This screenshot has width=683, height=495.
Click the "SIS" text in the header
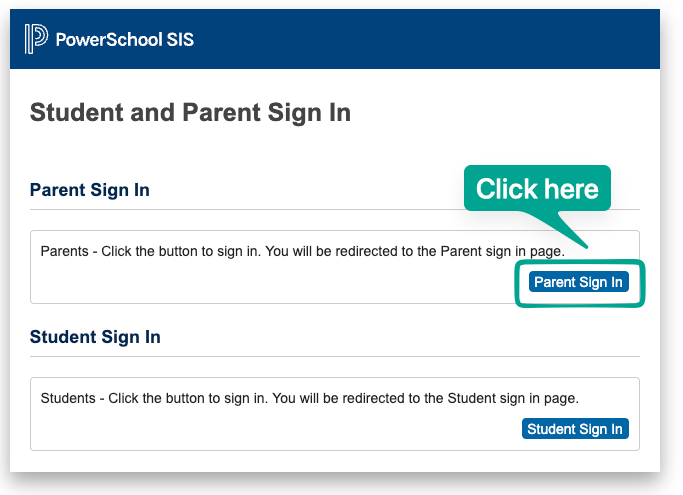coord(180,40)
